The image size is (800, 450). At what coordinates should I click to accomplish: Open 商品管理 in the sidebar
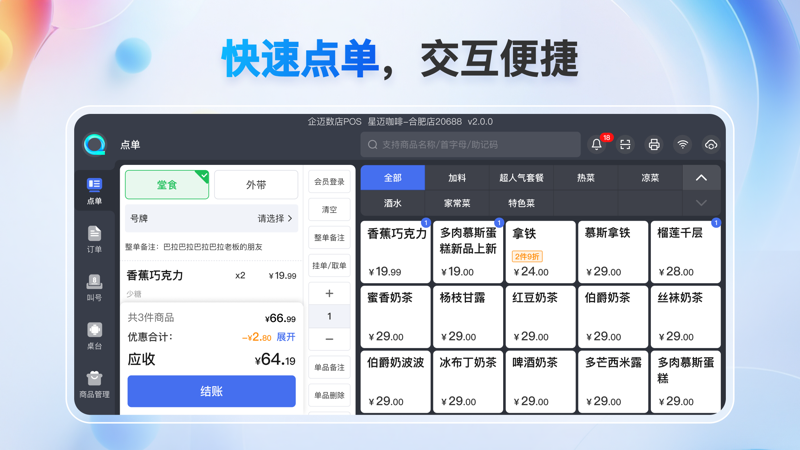[94, 383]
